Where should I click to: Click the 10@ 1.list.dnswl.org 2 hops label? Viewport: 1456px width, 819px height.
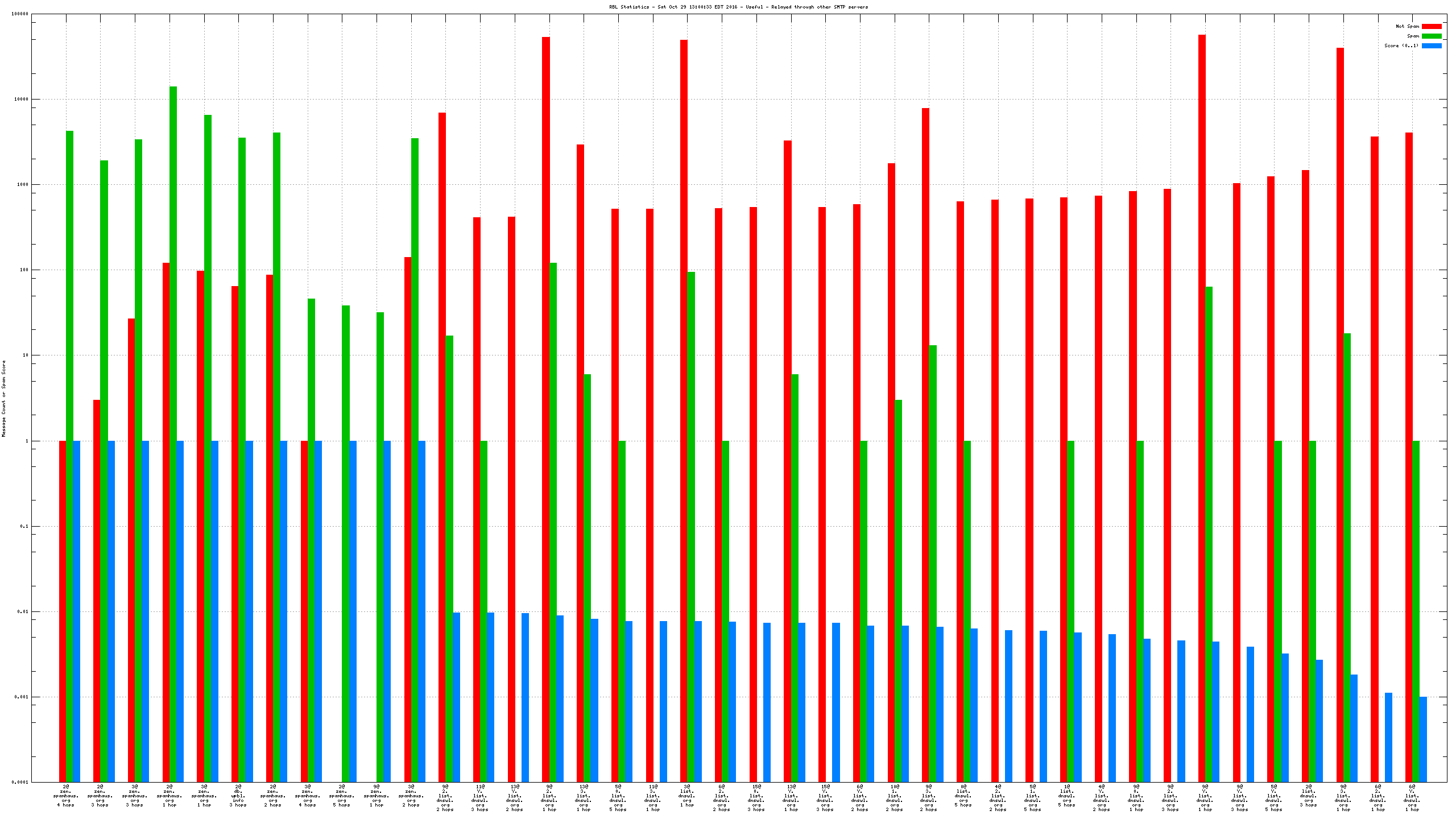(895, 798)
